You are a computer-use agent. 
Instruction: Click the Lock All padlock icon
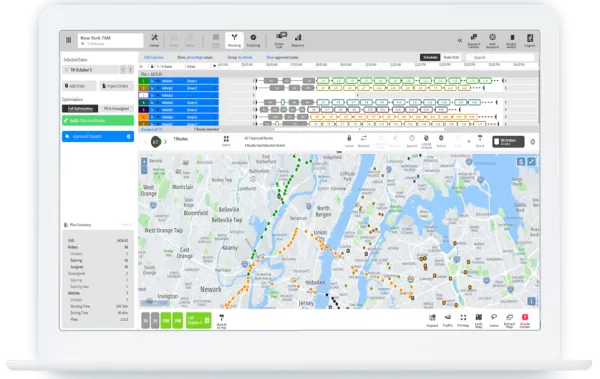point(349,141)
